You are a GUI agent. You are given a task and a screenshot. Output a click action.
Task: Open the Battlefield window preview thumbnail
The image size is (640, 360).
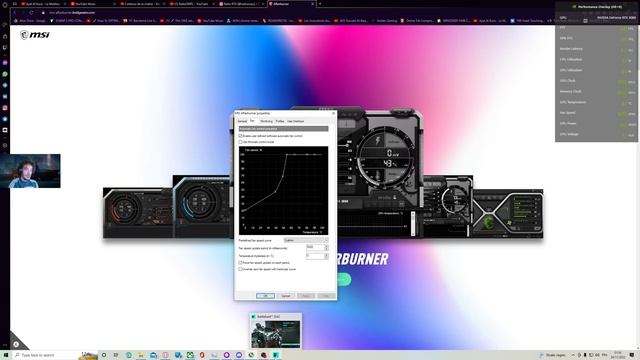pyautogui.click(x=276, y=331)
